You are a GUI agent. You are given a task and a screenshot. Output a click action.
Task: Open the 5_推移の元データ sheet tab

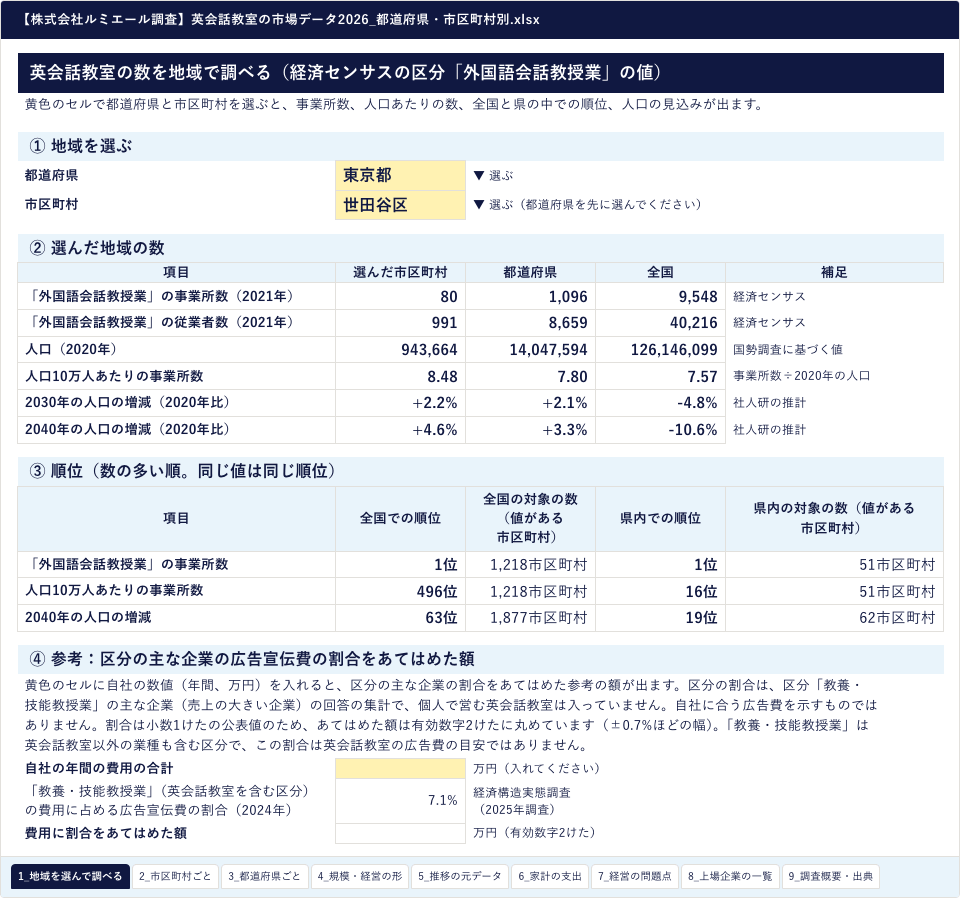pos(460,877)
